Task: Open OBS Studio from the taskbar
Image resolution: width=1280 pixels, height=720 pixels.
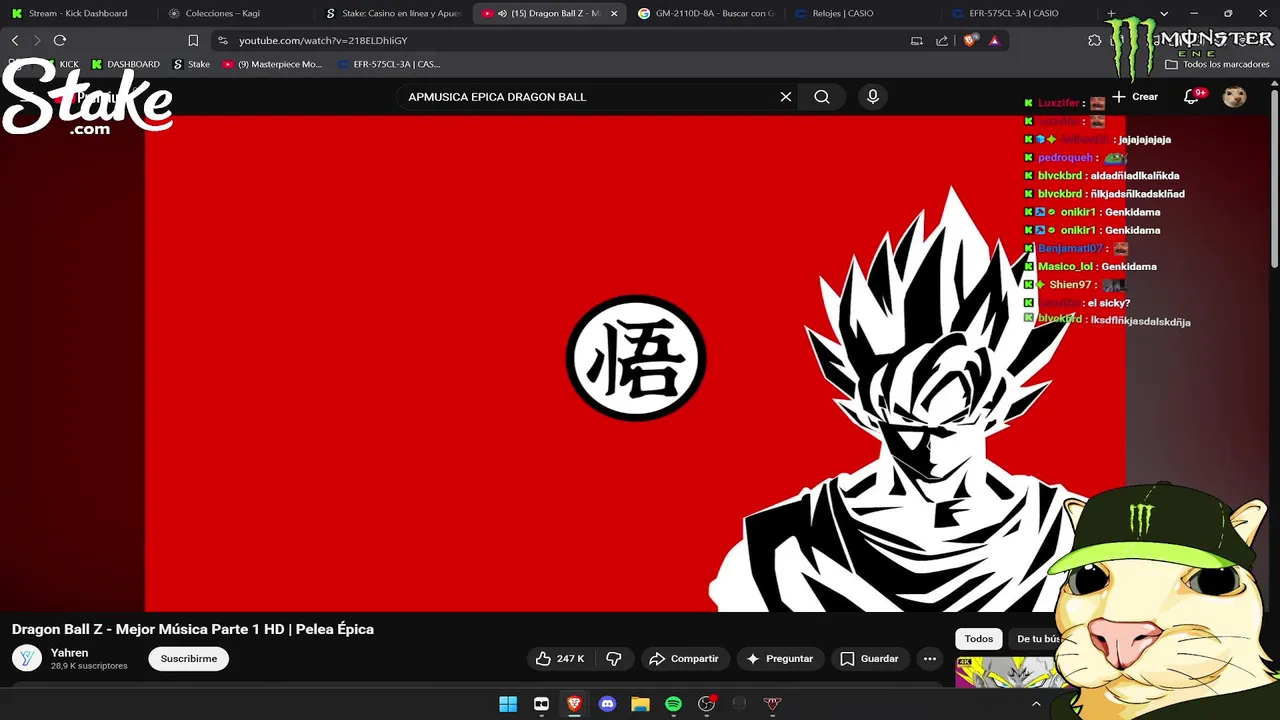Action: pos(706,704)
